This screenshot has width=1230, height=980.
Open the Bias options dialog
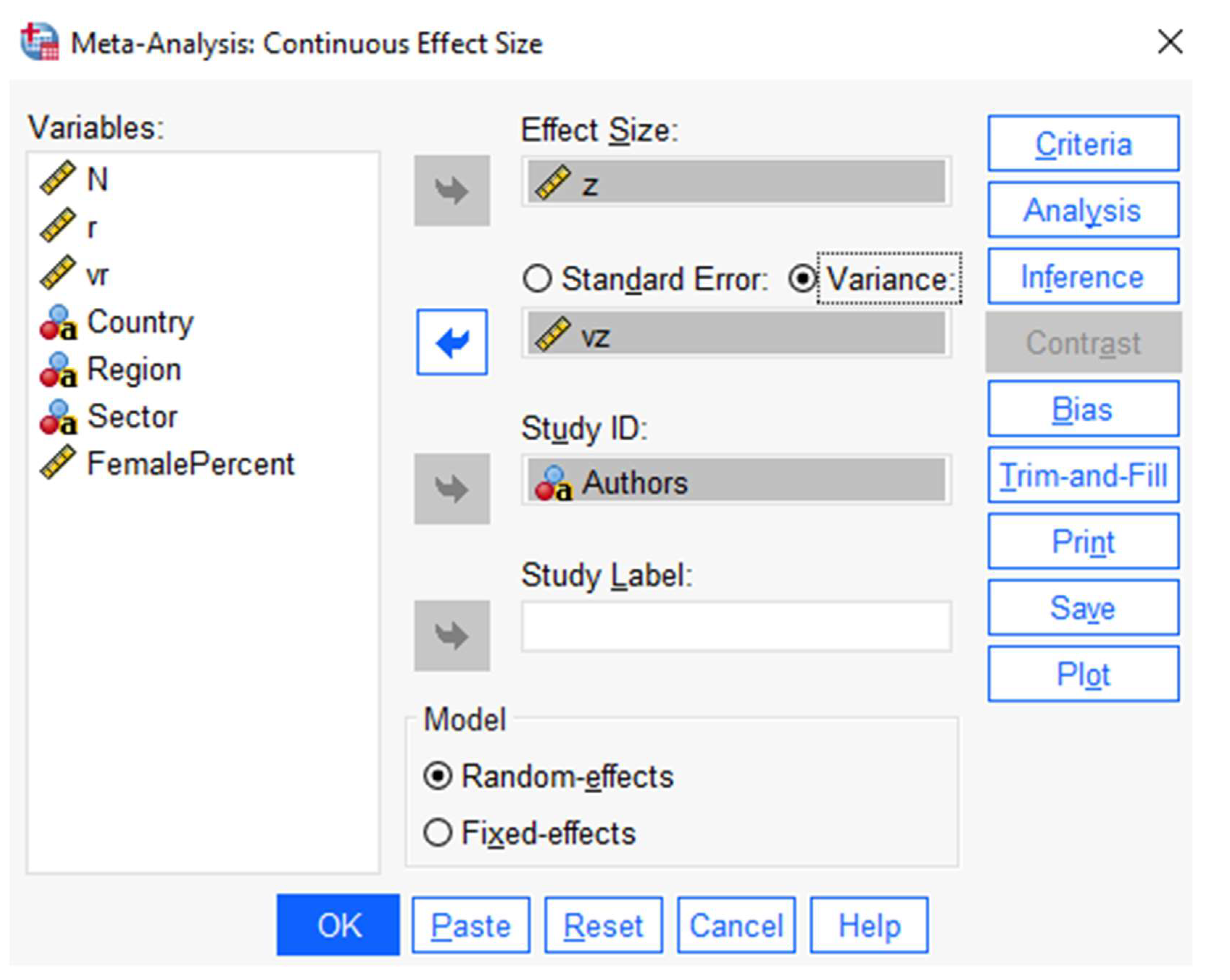(1083, 408)
